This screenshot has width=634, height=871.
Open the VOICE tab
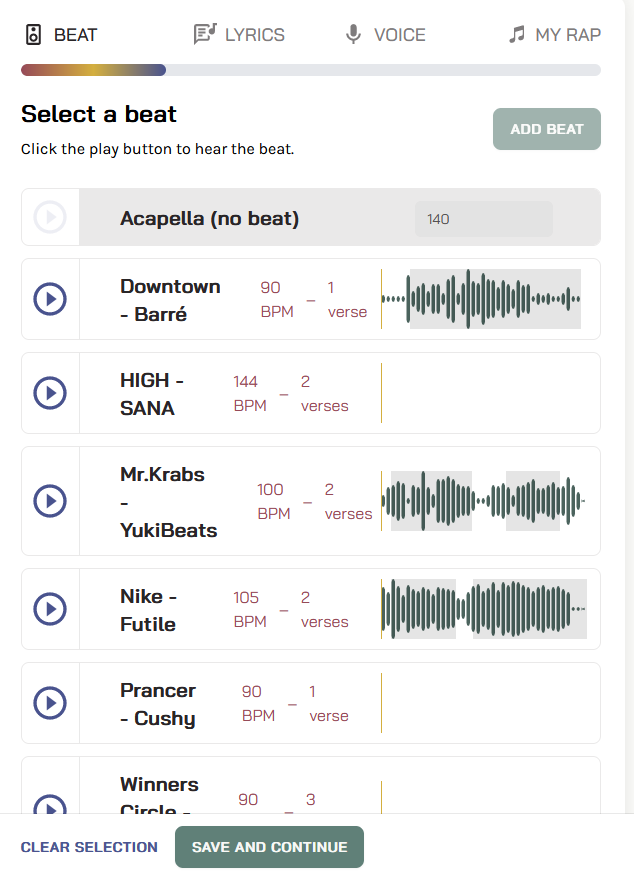point(399,35)
